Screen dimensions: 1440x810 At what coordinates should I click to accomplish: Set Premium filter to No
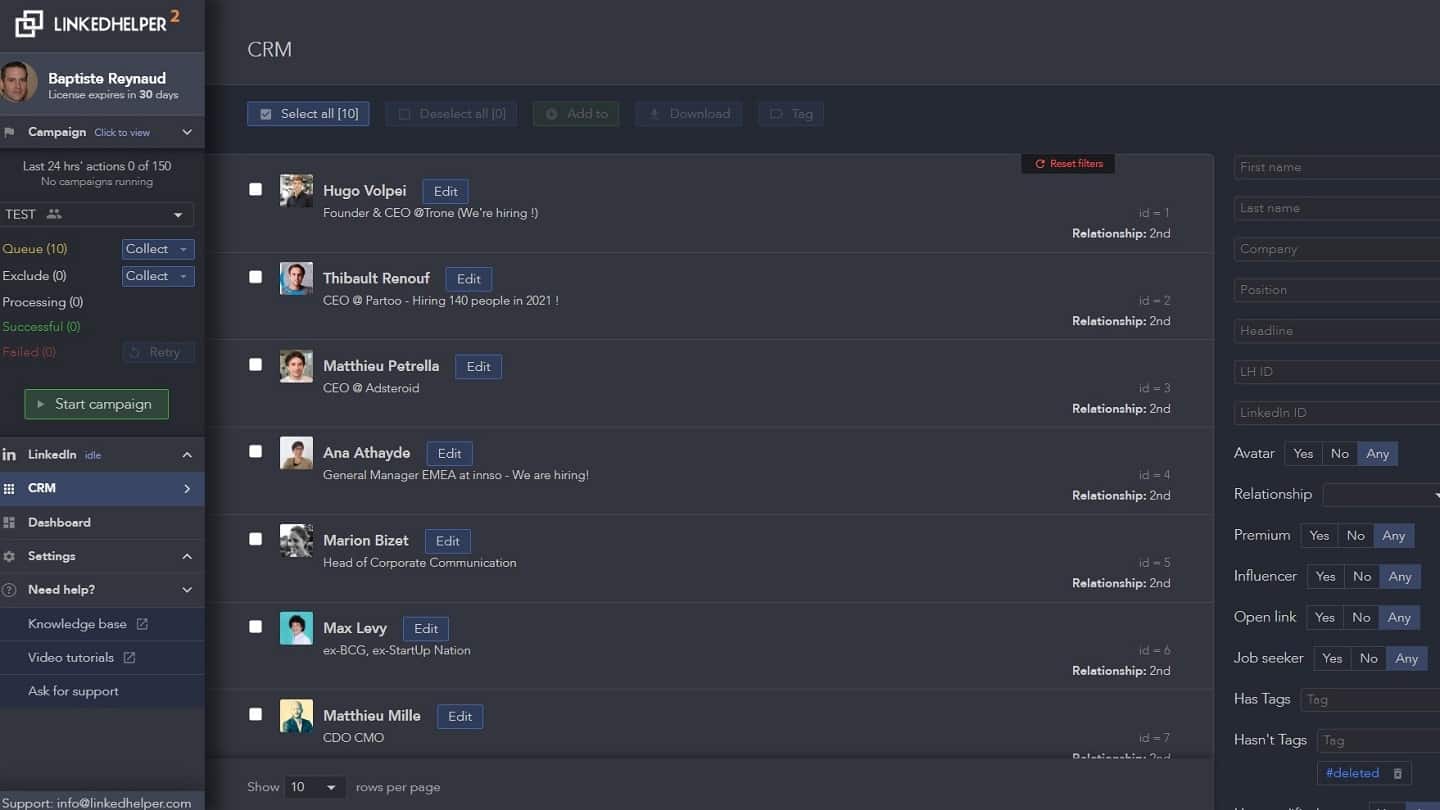tap(1355, 536)
